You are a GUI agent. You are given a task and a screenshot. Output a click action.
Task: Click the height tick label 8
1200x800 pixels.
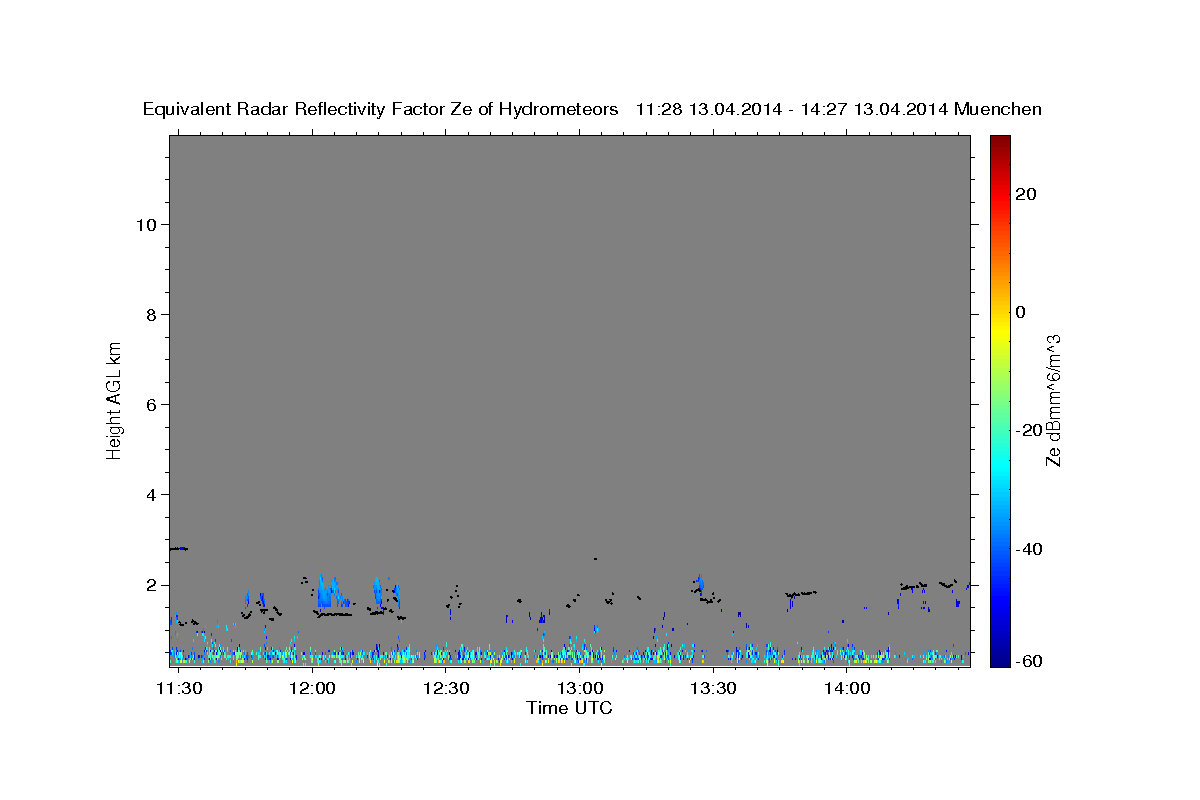[153, 315]
